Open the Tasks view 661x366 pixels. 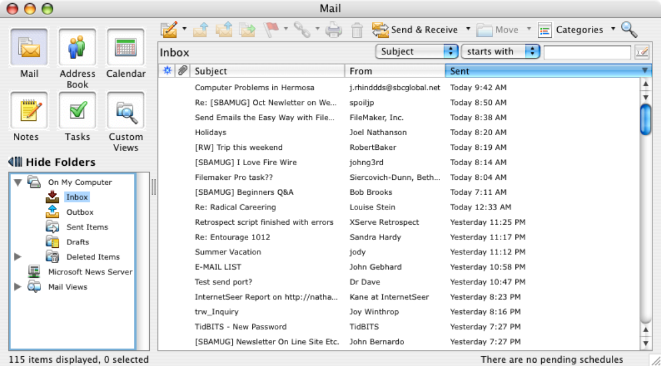coord(77,116)
